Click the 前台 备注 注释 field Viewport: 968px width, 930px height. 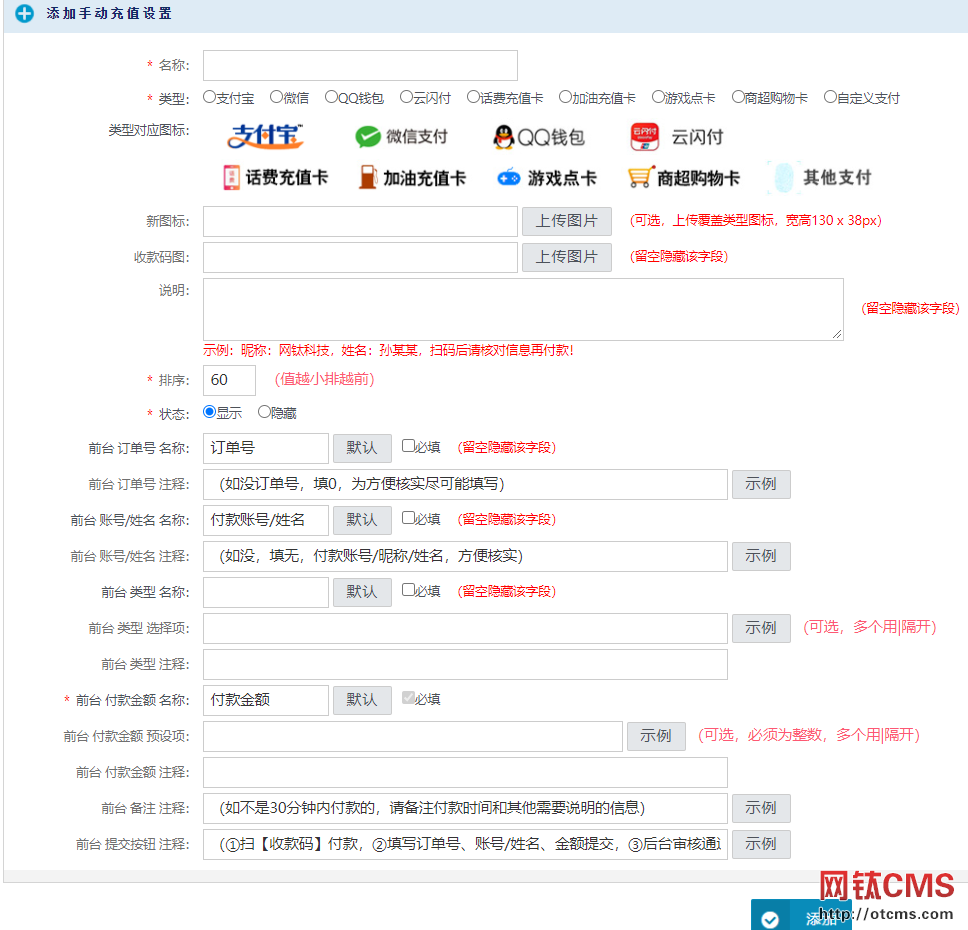(x=465, y=808)
